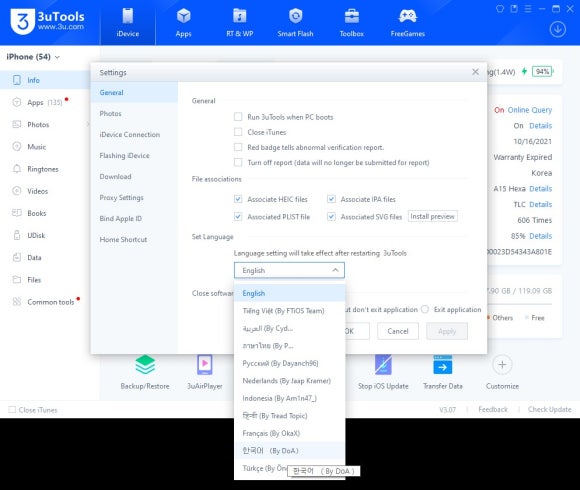Open UDisk in left sidebar
The height and width of the screenshot is (490, 580).
[x=44, y=235]
